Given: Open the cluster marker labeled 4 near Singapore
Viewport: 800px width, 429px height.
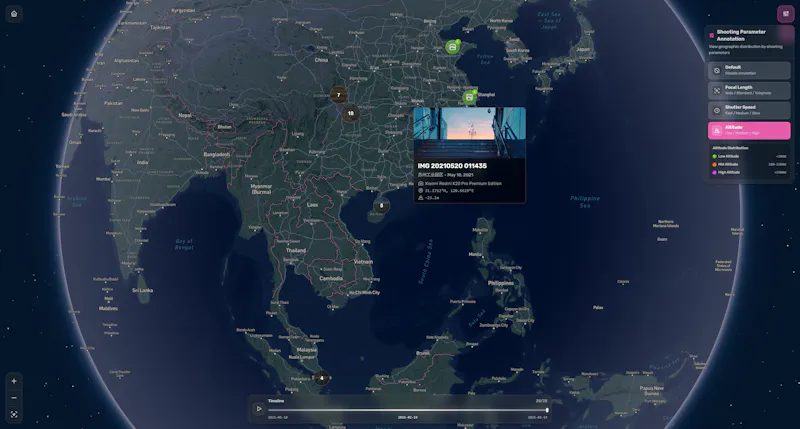Looking at the screenshot, I should point(321,378).
